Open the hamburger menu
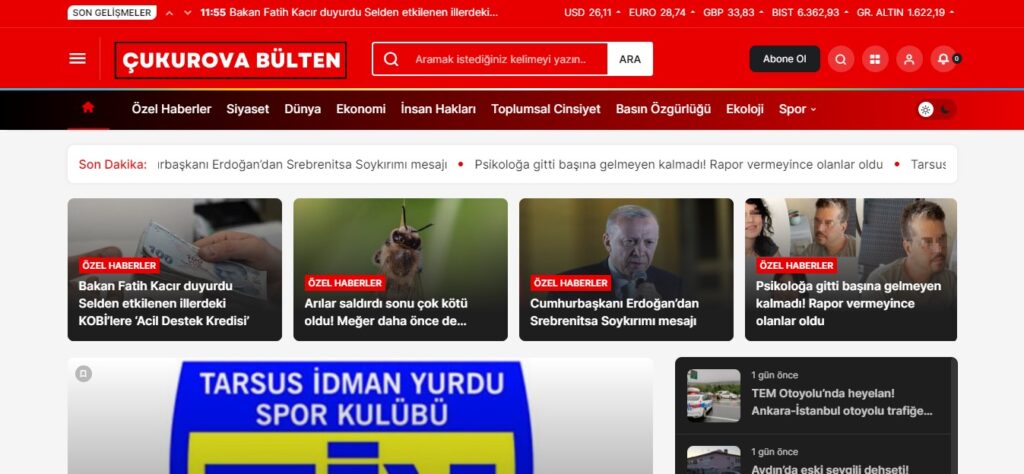Viewport: 1024px width, 474px height. point(77,59)
